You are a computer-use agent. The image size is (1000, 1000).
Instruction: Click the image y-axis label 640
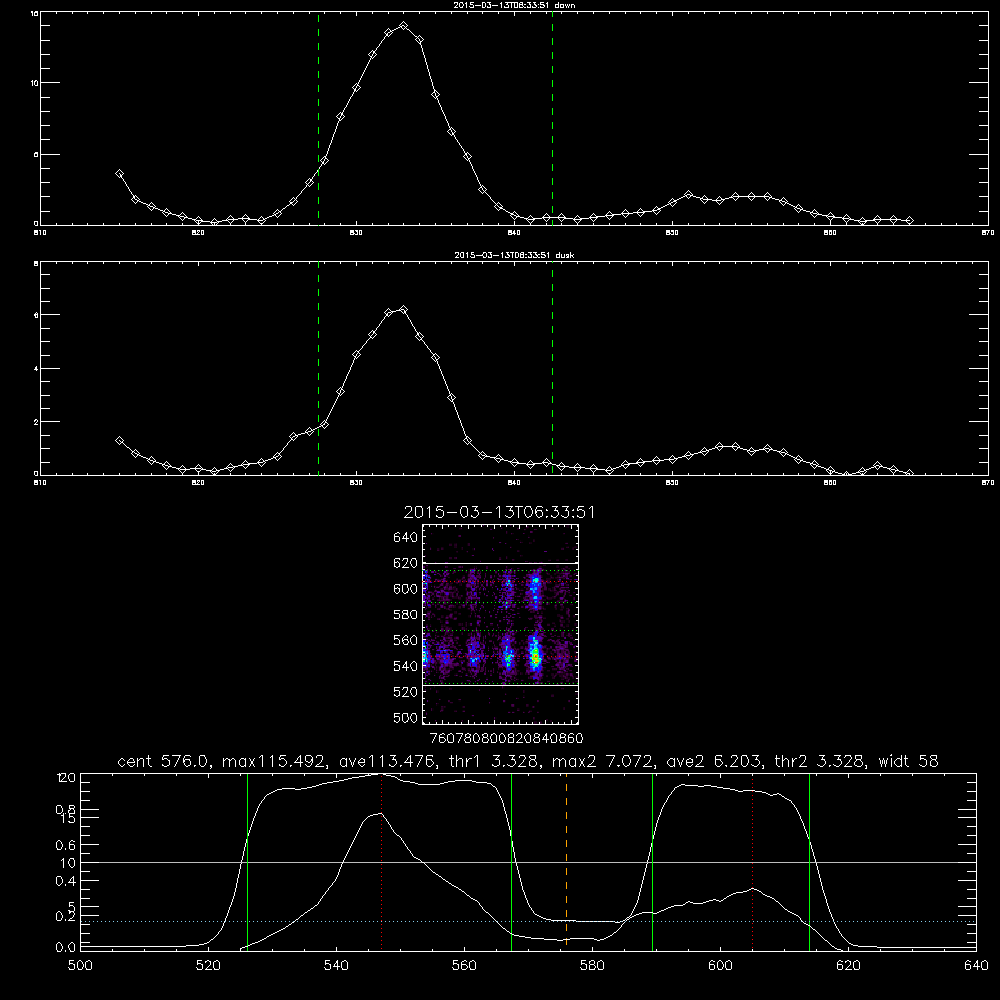coord(406,538)
